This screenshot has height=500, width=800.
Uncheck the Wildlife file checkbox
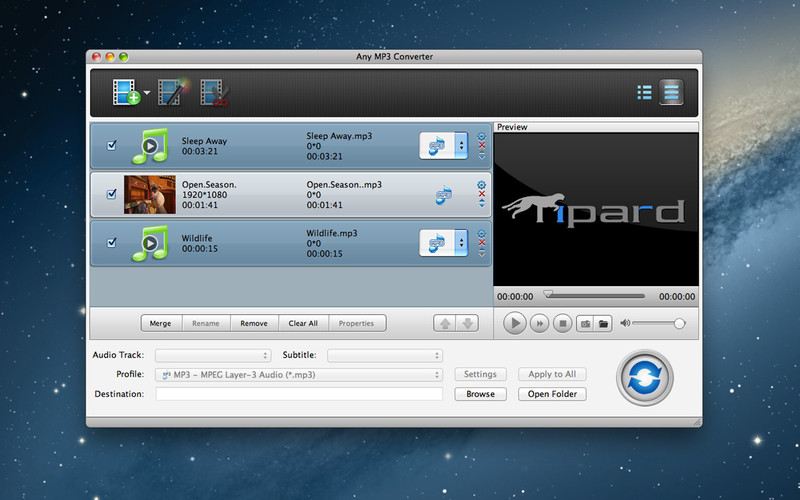[111, 243]
